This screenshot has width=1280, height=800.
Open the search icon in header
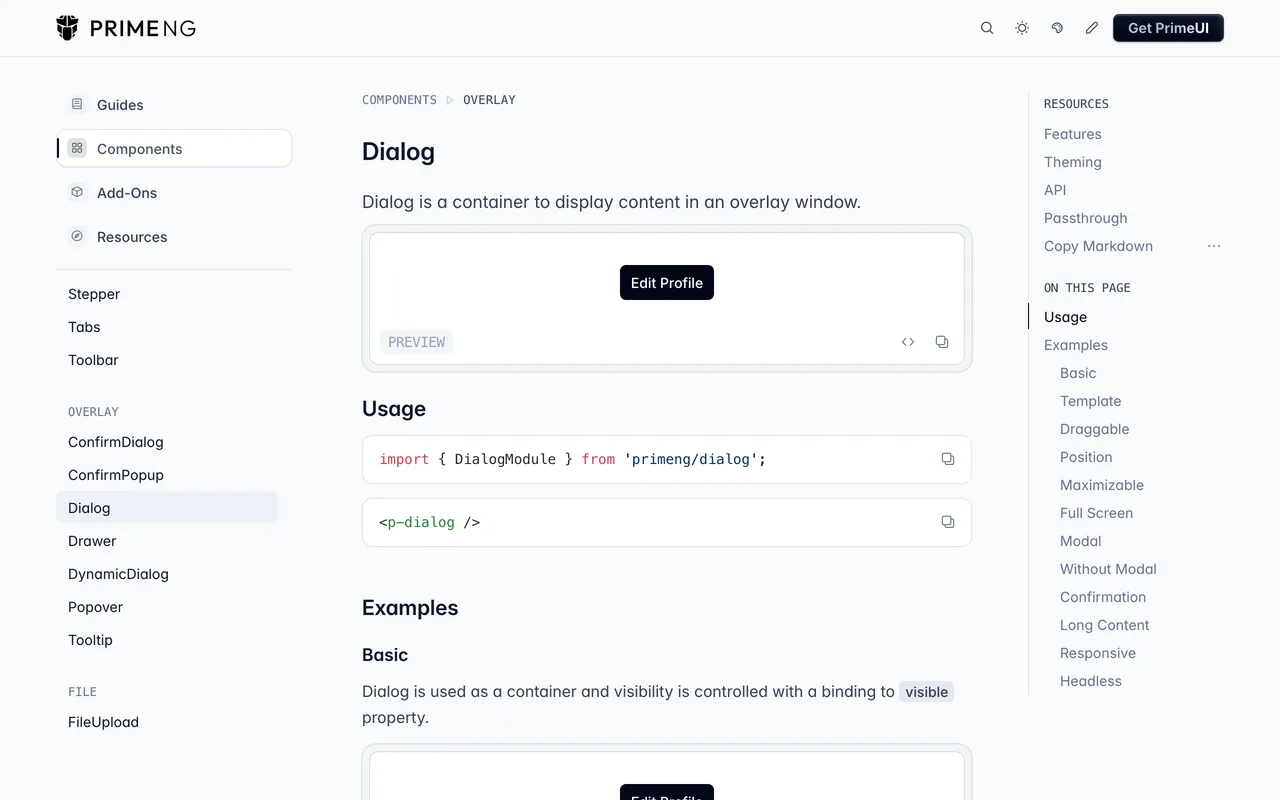click(987, 28)
